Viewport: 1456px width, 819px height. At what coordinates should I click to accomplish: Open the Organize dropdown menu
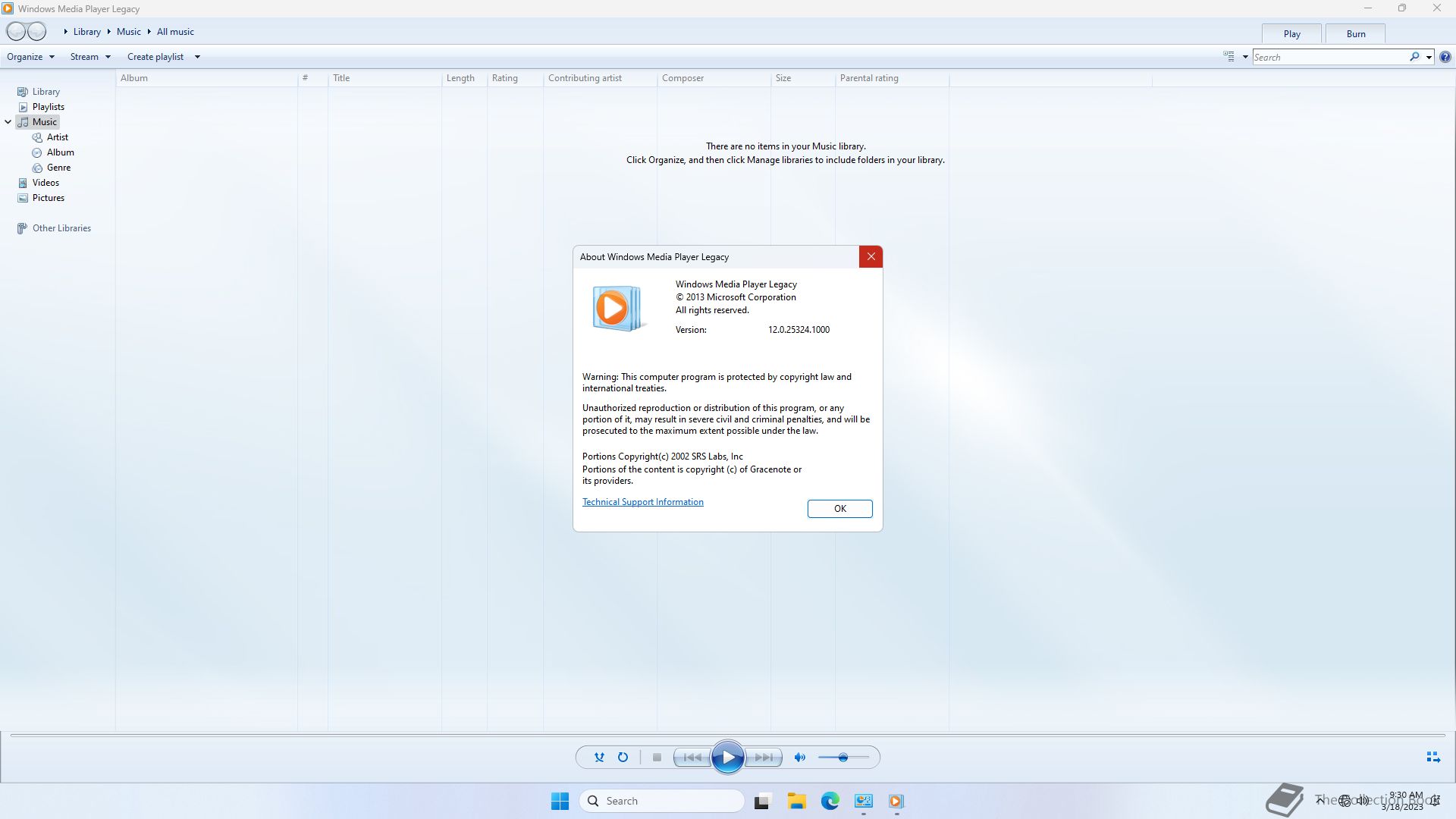pos(30,57)
